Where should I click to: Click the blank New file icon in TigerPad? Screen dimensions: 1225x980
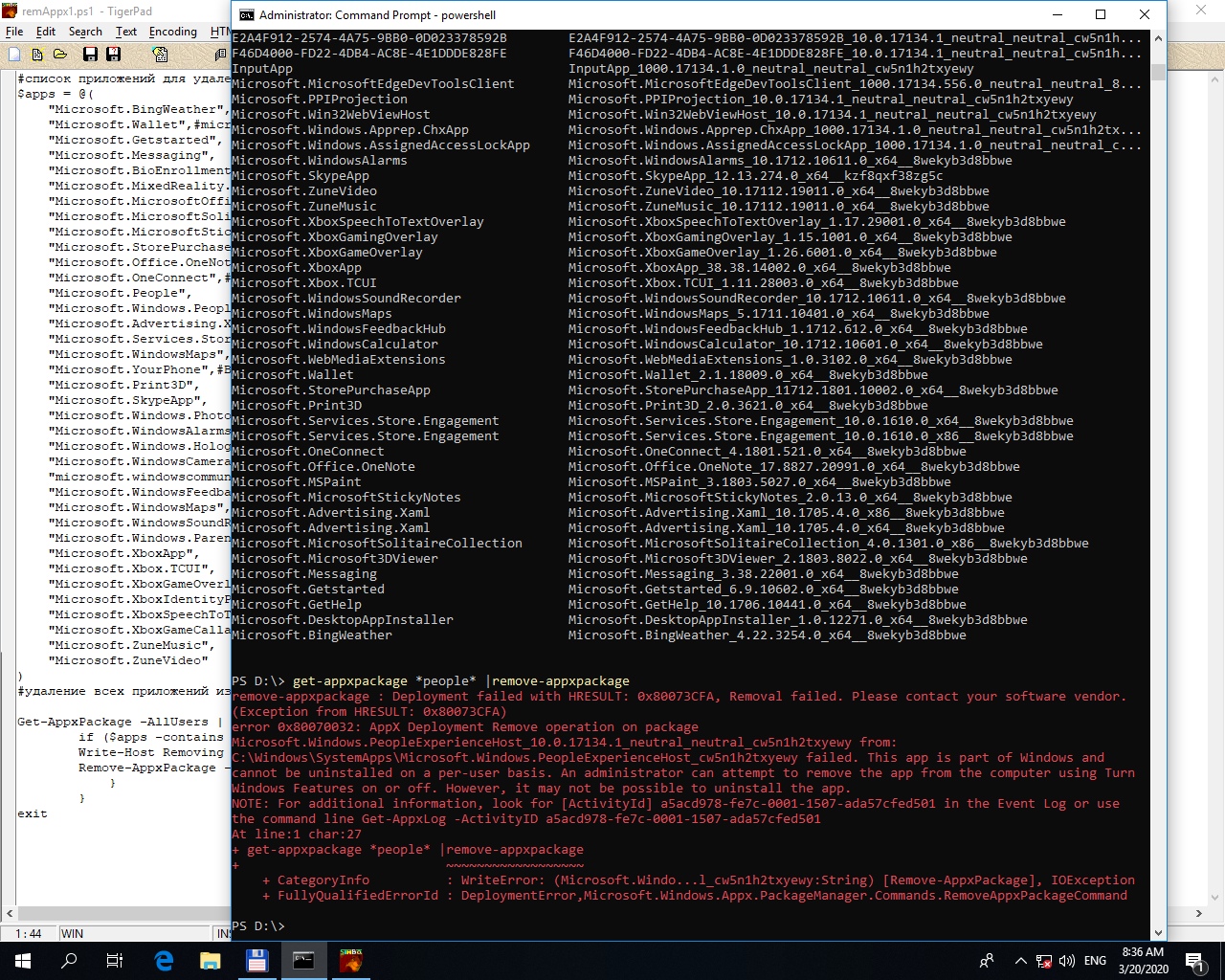pyautogui.click(x=16, y=55)
